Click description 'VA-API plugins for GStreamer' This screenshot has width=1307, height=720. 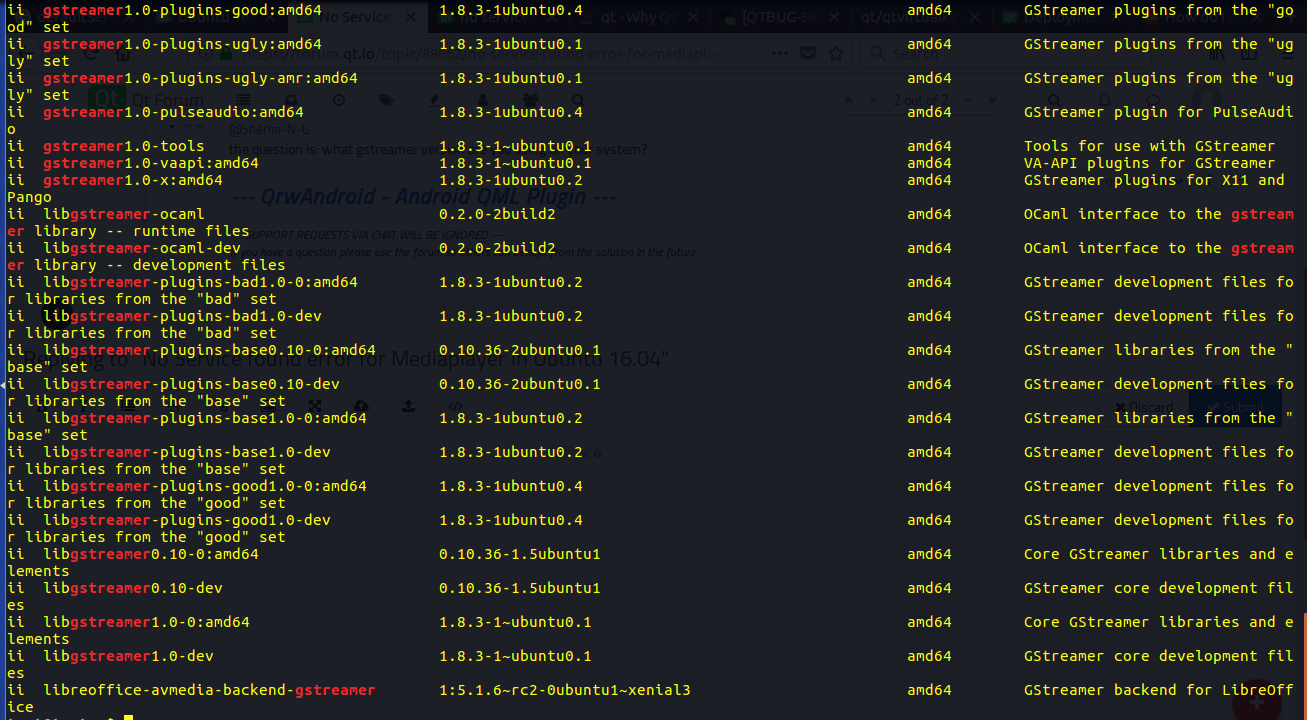coord(1150,163)
